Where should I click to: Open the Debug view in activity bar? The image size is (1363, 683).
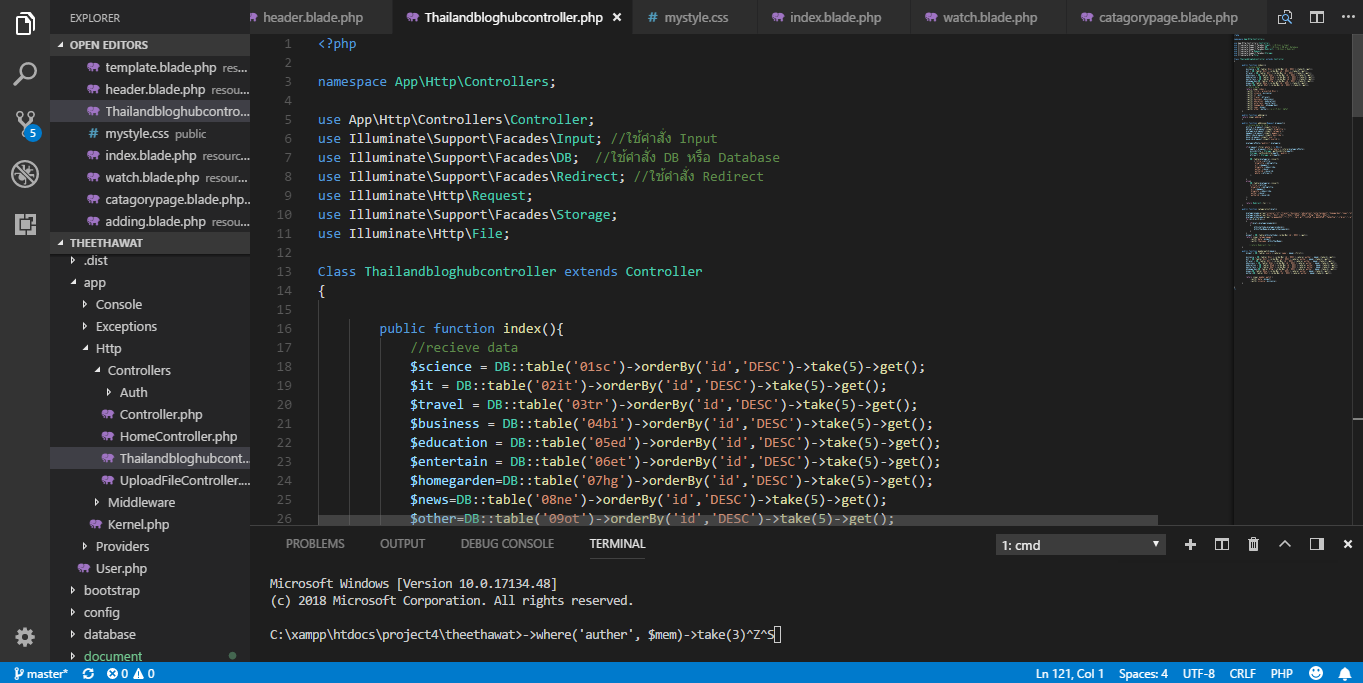click(25, 174)
